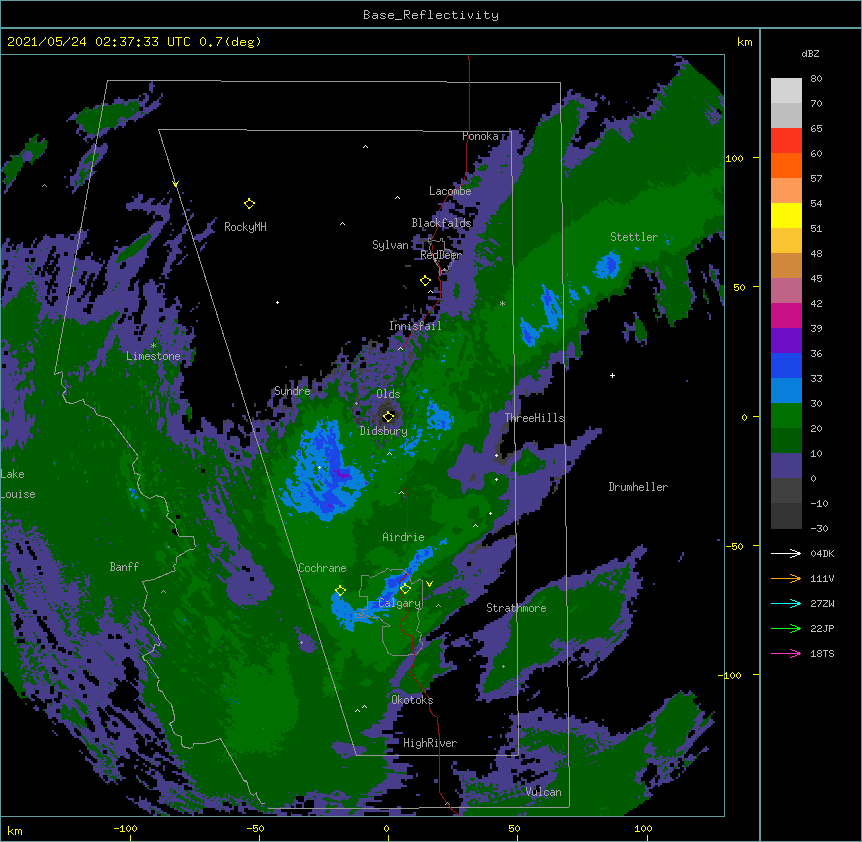Click the magenta 39 dBZ color swatch
The image size is (862, 842).
coord(786,315)
